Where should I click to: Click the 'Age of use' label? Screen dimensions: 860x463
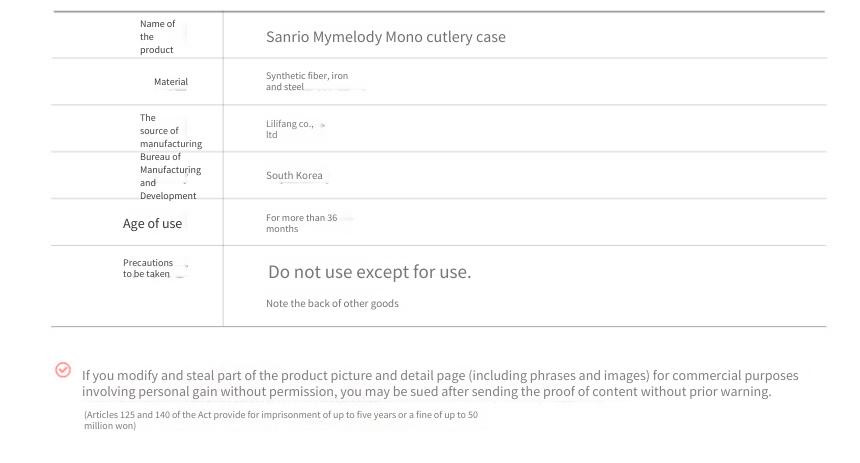point(152,223)
